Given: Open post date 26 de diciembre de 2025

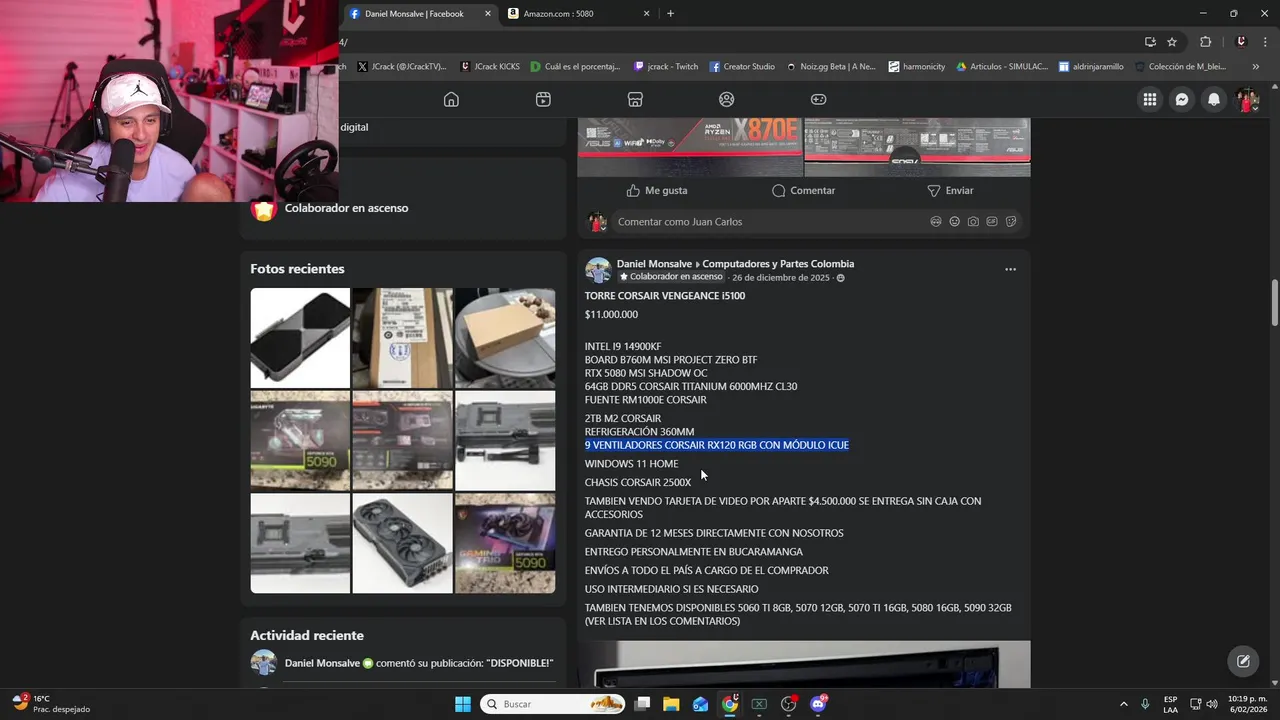Looking at the screenshot, I should point(780,278).
